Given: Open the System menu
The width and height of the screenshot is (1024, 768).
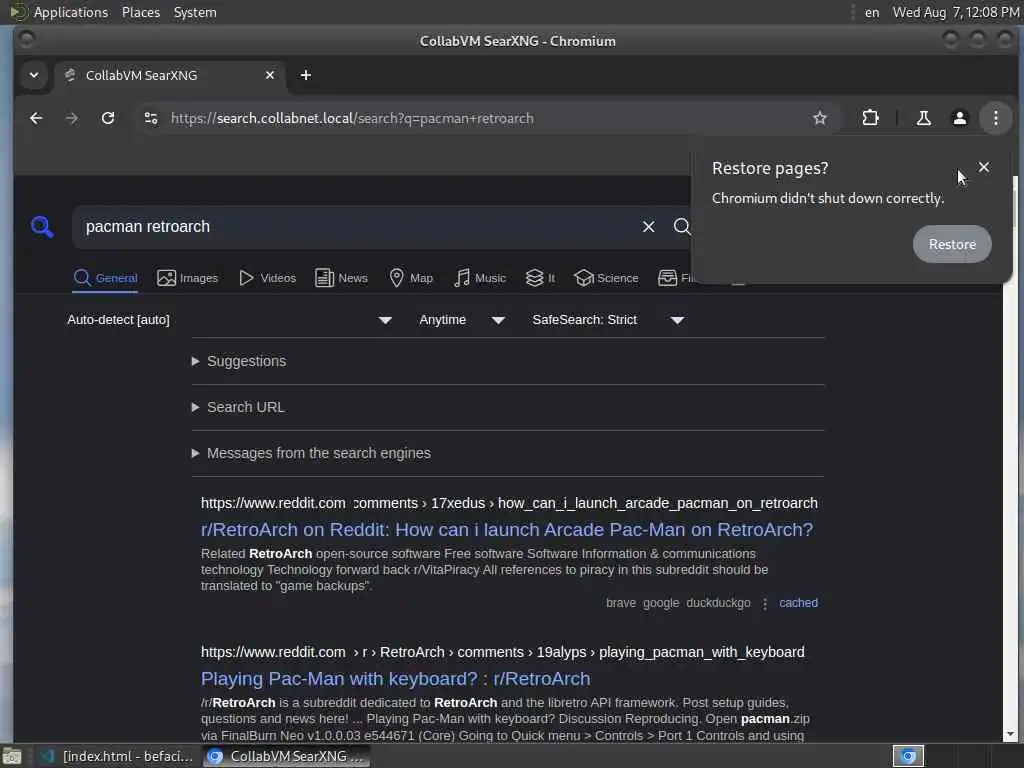Looking at the screenshot, I should click(195, 12).
